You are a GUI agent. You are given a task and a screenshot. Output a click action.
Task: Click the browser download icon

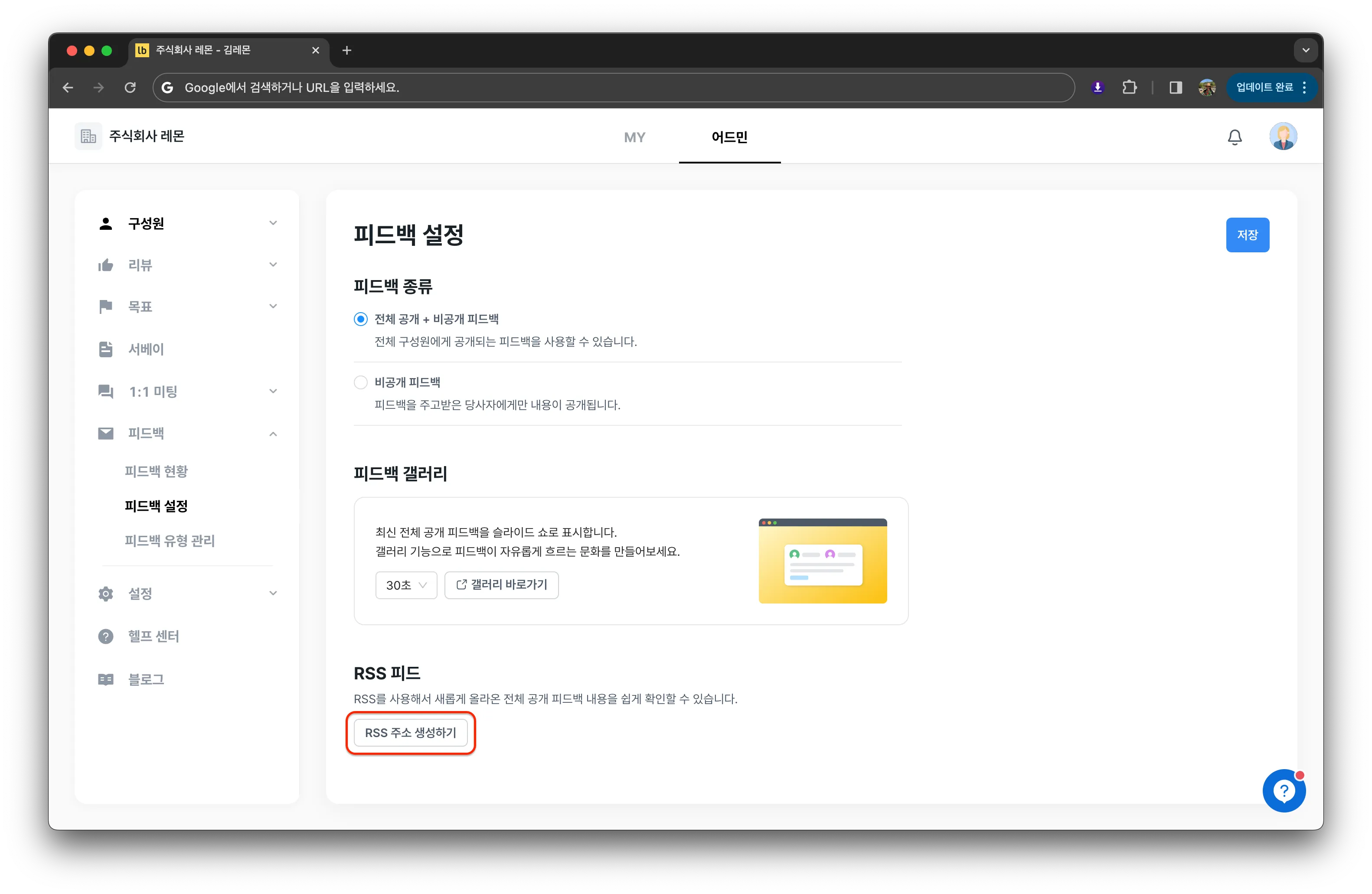click(x=1098, y=88)
